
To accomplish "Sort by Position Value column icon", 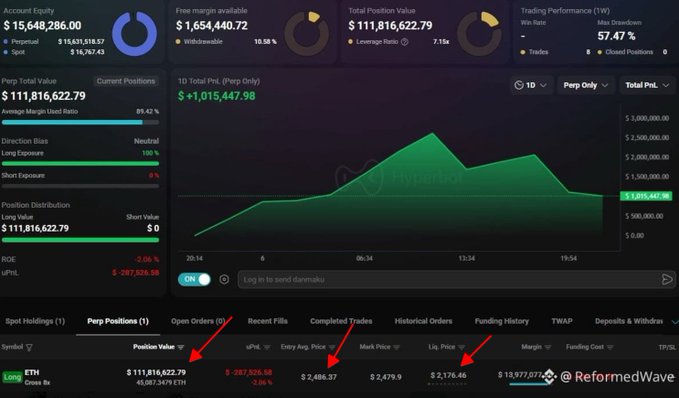I will 181,347.
